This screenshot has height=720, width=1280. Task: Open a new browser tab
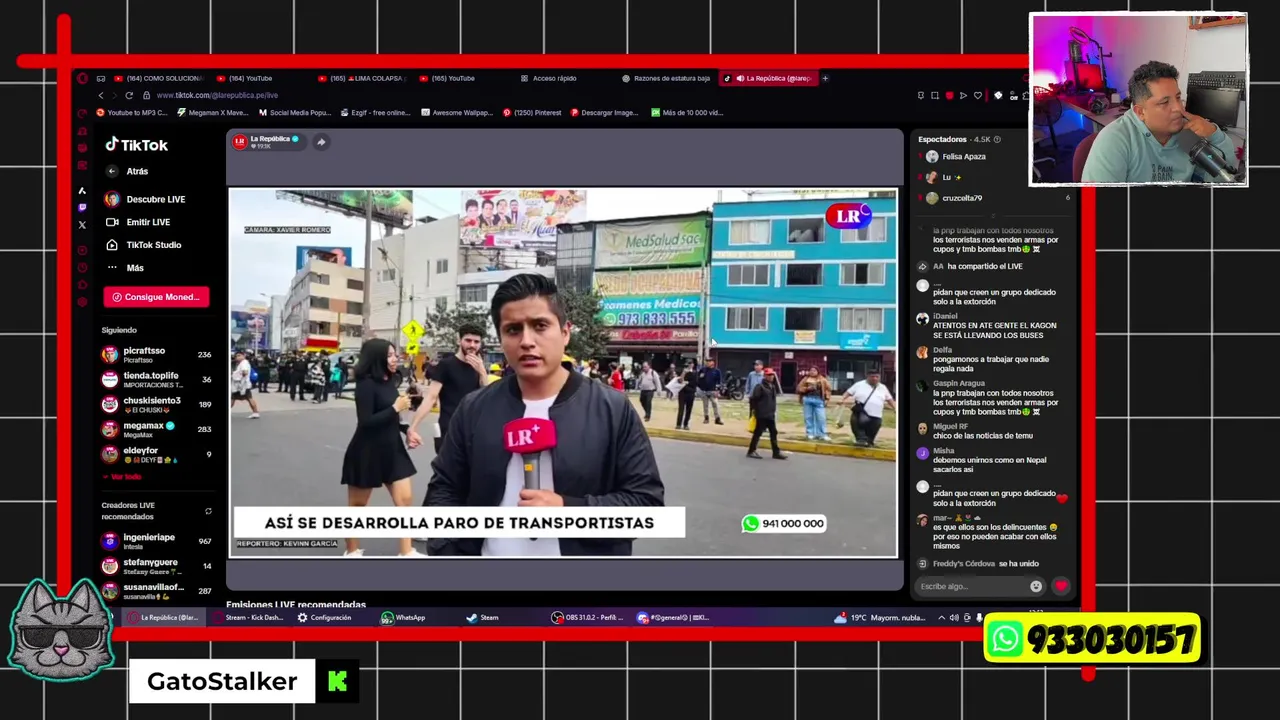(x=825, y=78)
